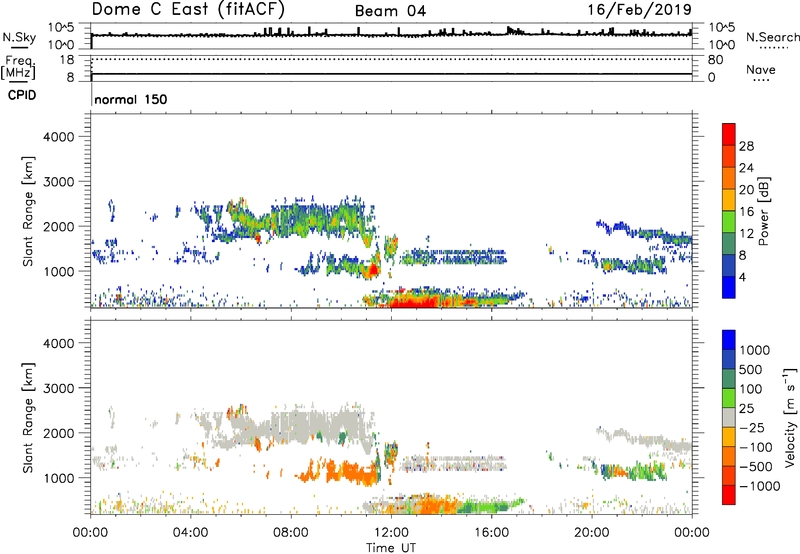The height and width of the screenshot is (554, 800).
Task: Click the date '16/Feb/2019'
Action: (640, 9)
